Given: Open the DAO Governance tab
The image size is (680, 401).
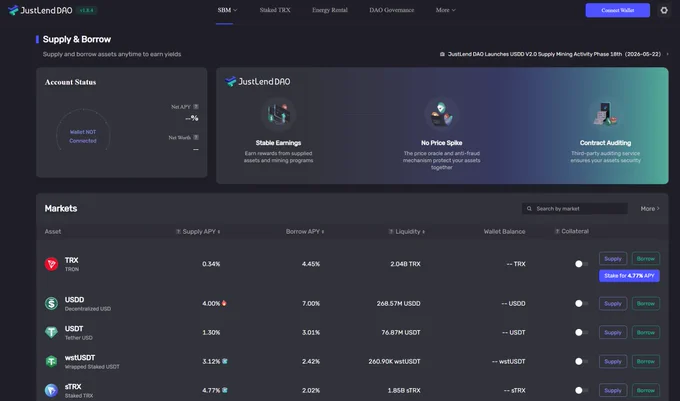Looking at the screenshot, I should (x=392, y=10).
